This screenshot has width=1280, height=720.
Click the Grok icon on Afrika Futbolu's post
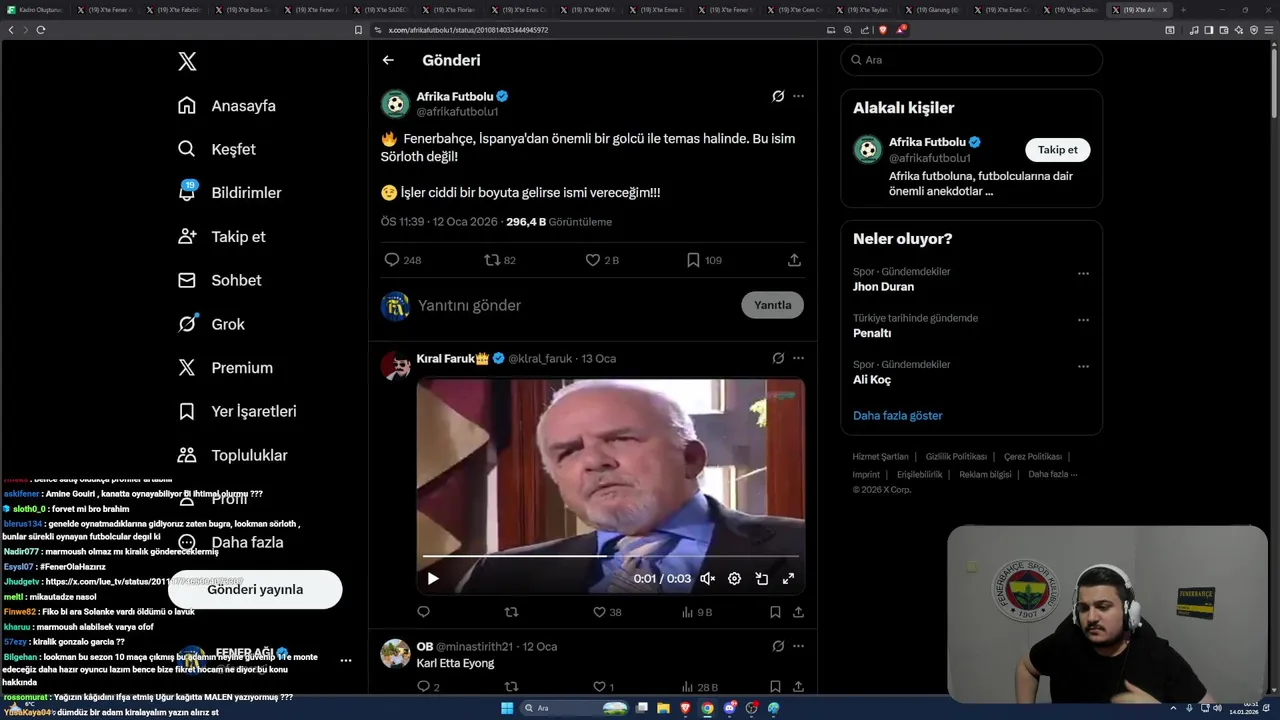pos(778,96)
